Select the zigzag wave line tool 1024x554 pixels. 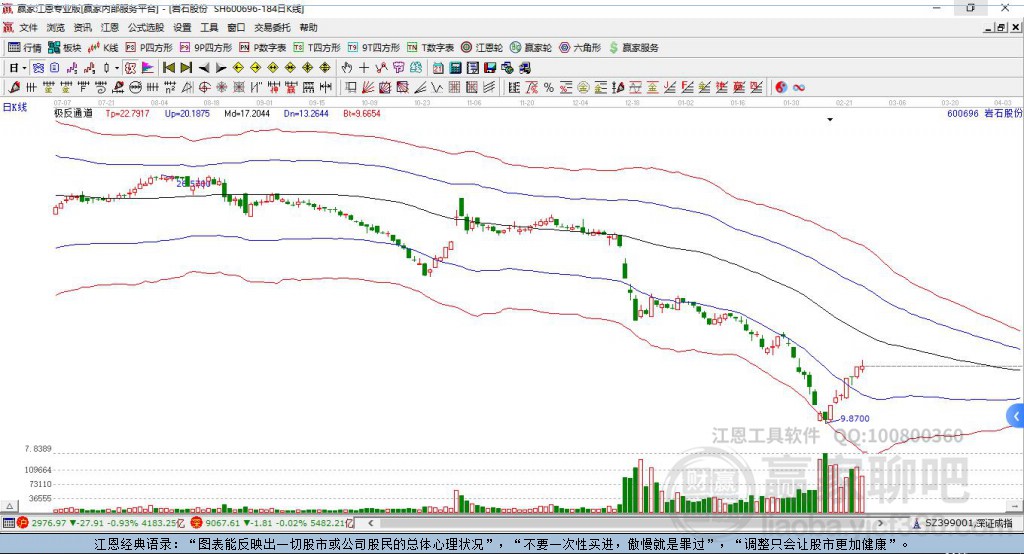436,87
